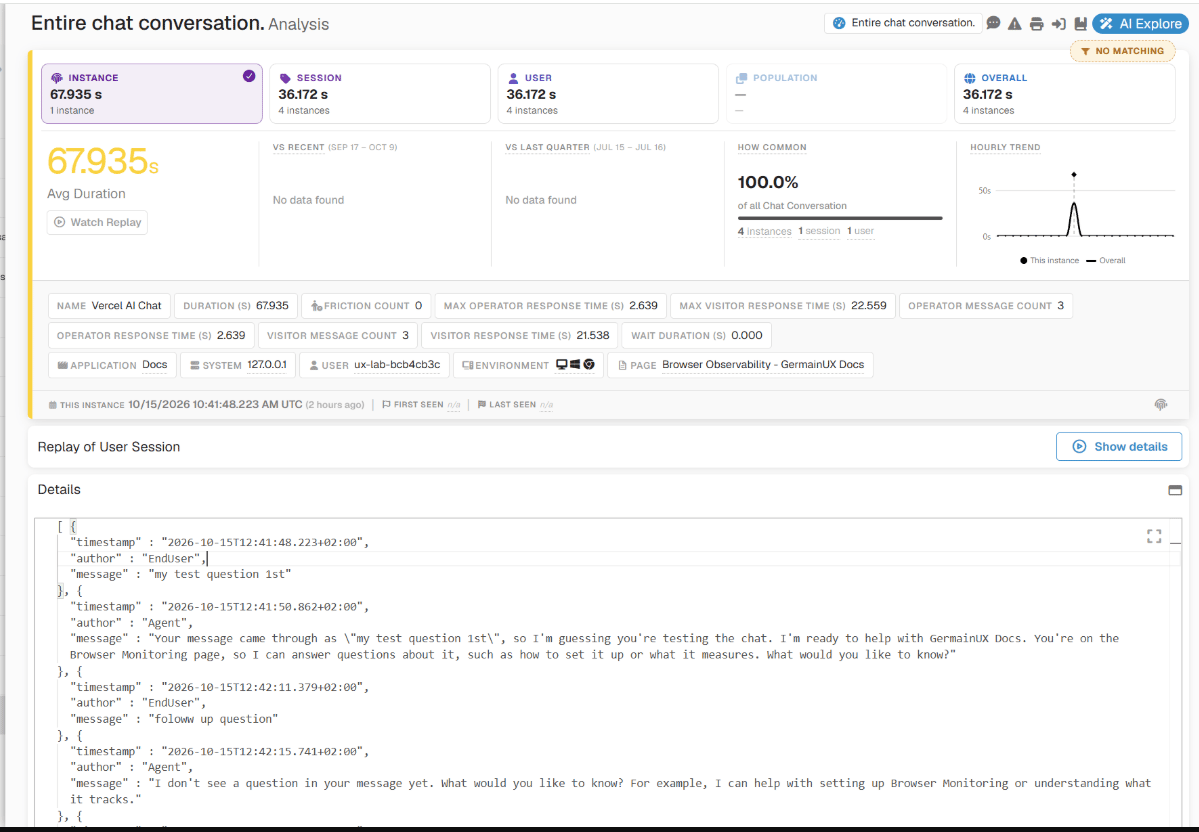Click the Watch Replay button
This screenshot has width=1199, height=832.
pos(97,223)
